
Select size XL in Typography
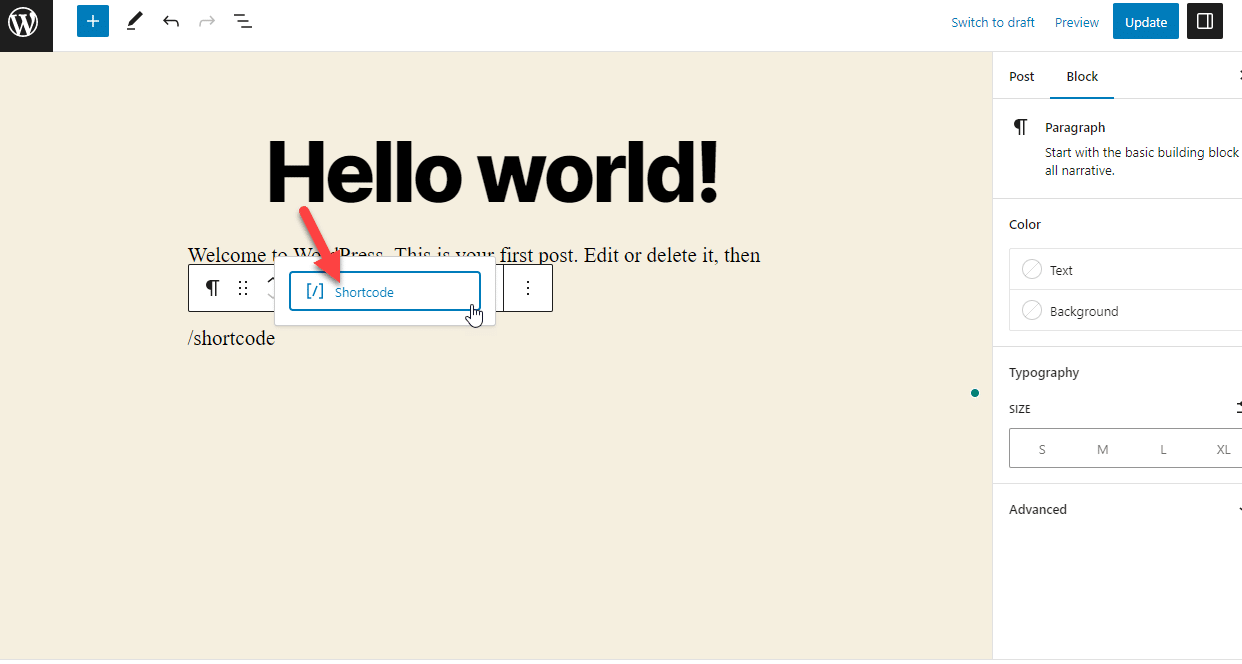point(1223,448)
